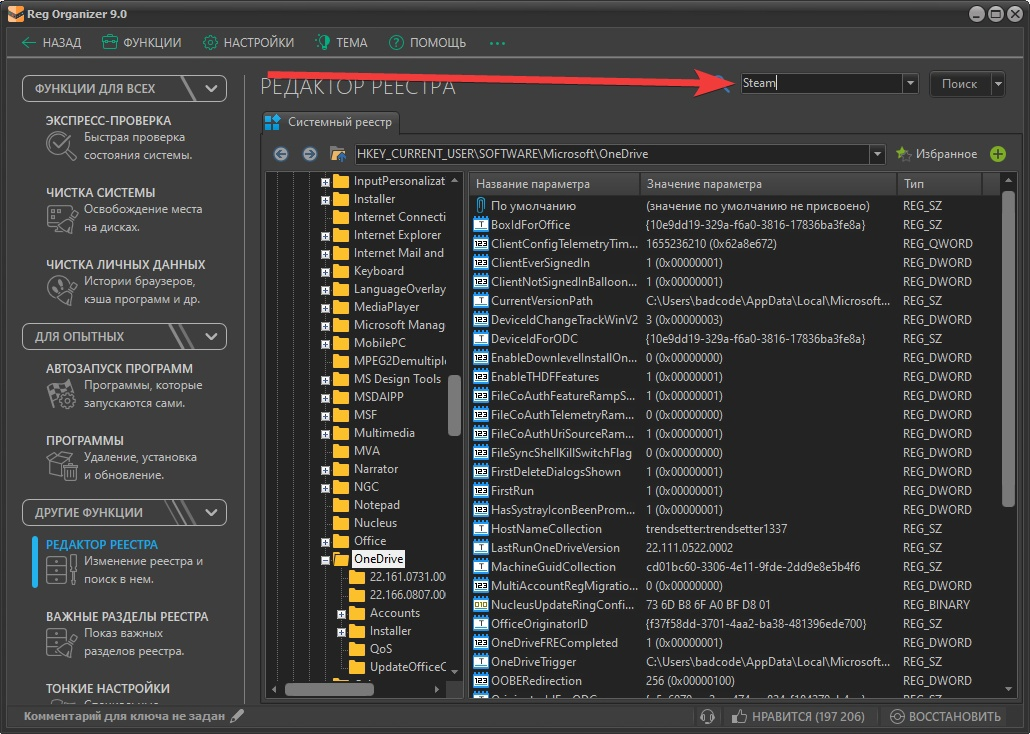The height and width of the screenshot is (734, 1030).
Task: Open Чистка личных данных privacy cleanup
Action: click(x=125, y=282)
